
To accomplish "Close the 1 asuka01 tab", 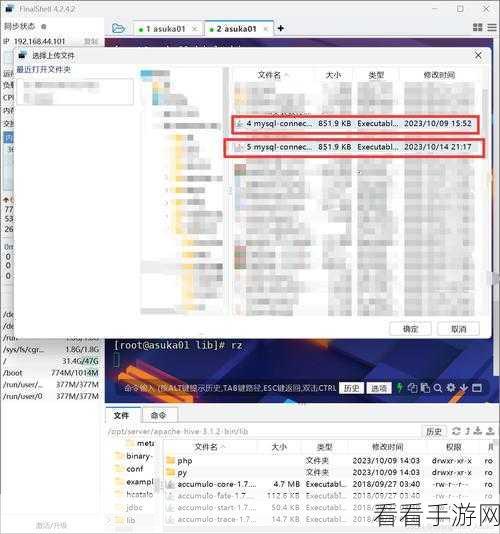I will (x=195, y=29).
